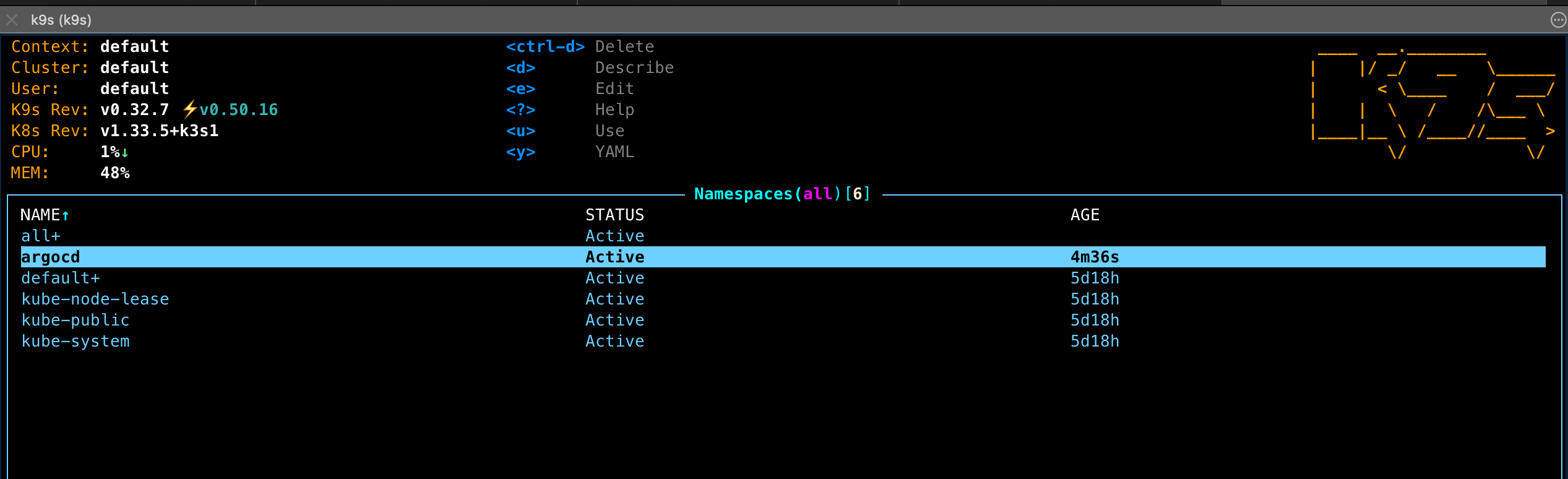Select the kube-public namespace
Screen dimensions: 1568x479
[75, 320]
